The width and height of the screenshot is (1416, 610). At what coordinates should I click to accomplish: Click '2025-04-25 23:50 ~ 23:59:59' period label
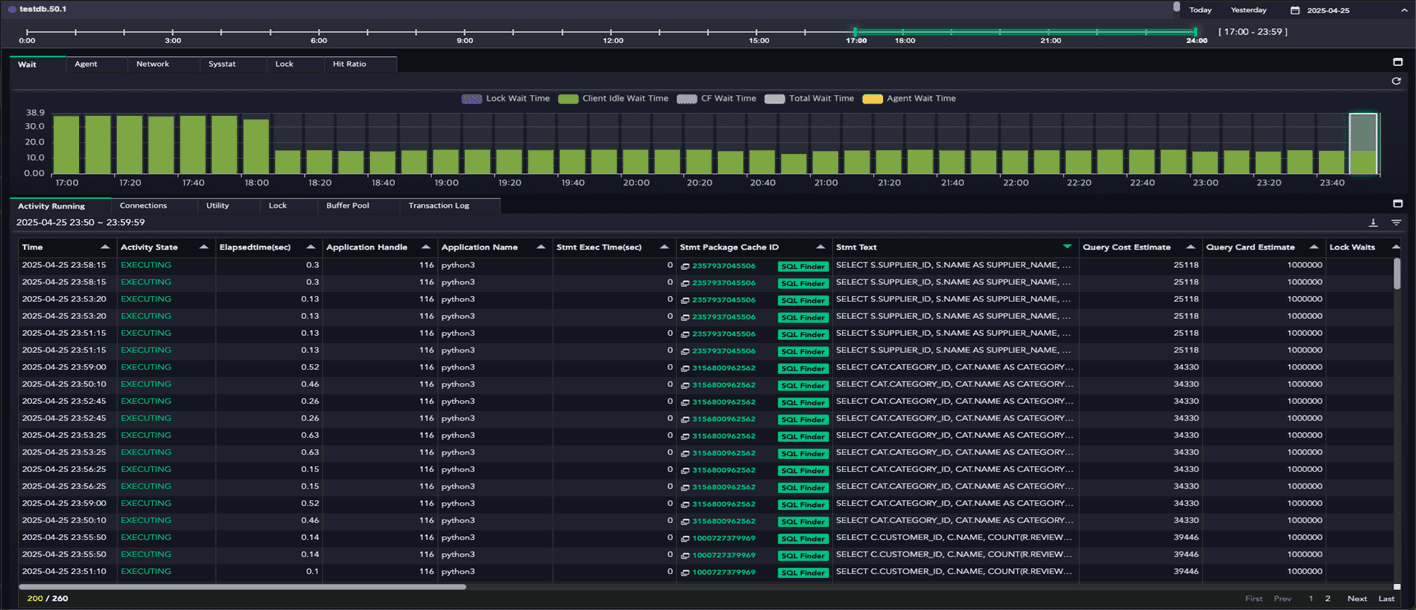(x=80, y=222)
